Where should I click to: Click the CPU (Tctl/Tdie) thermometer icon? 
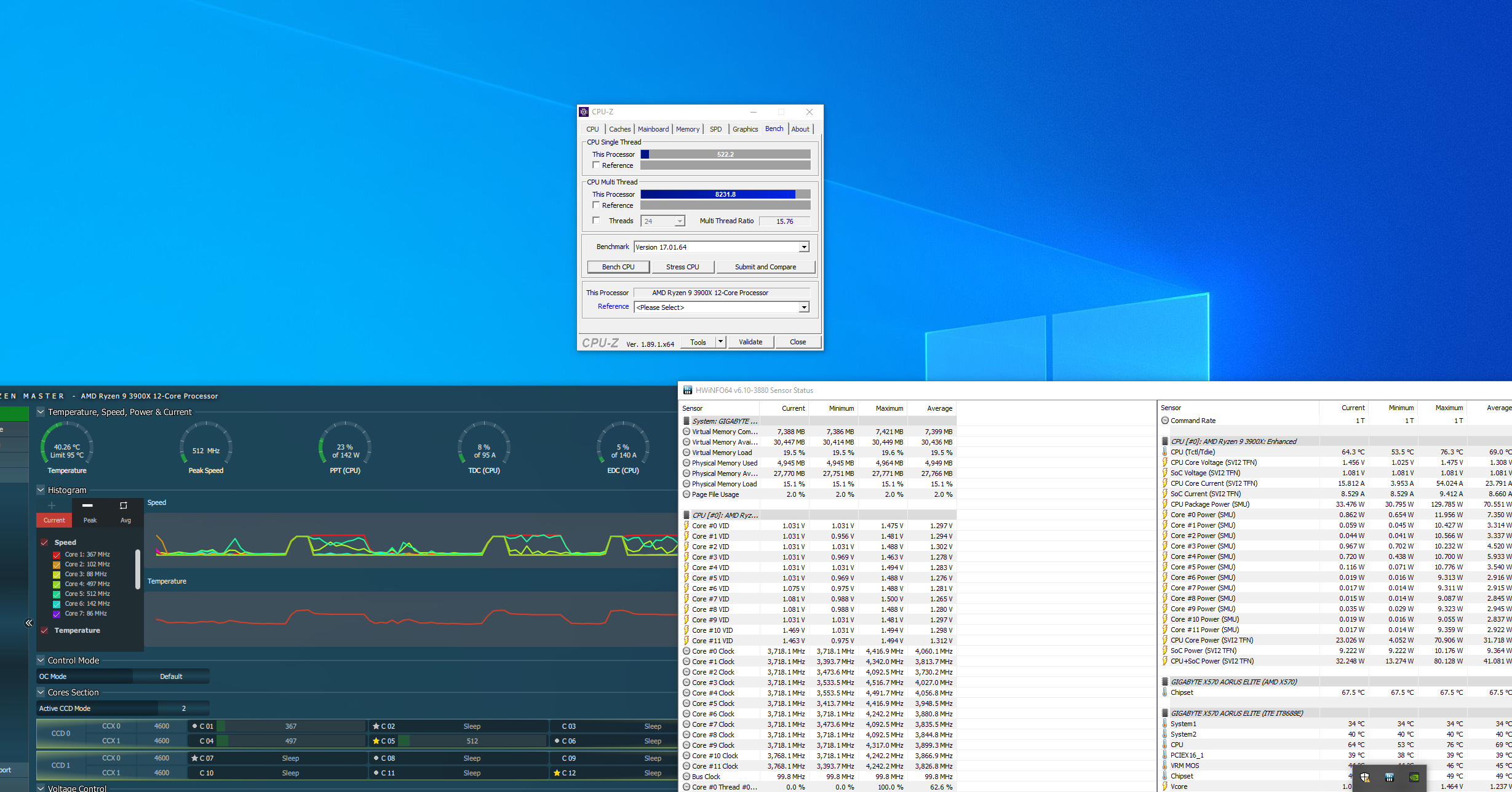[1165, 452]
